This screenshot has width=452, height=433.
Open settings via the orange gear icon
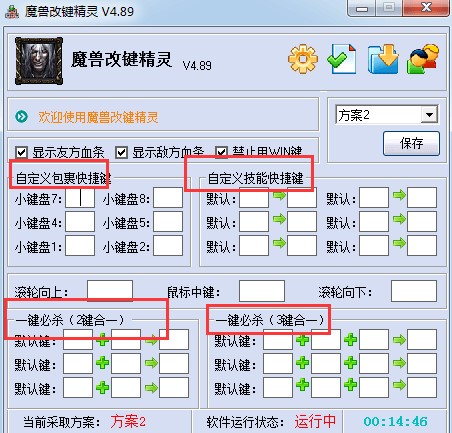303,59
